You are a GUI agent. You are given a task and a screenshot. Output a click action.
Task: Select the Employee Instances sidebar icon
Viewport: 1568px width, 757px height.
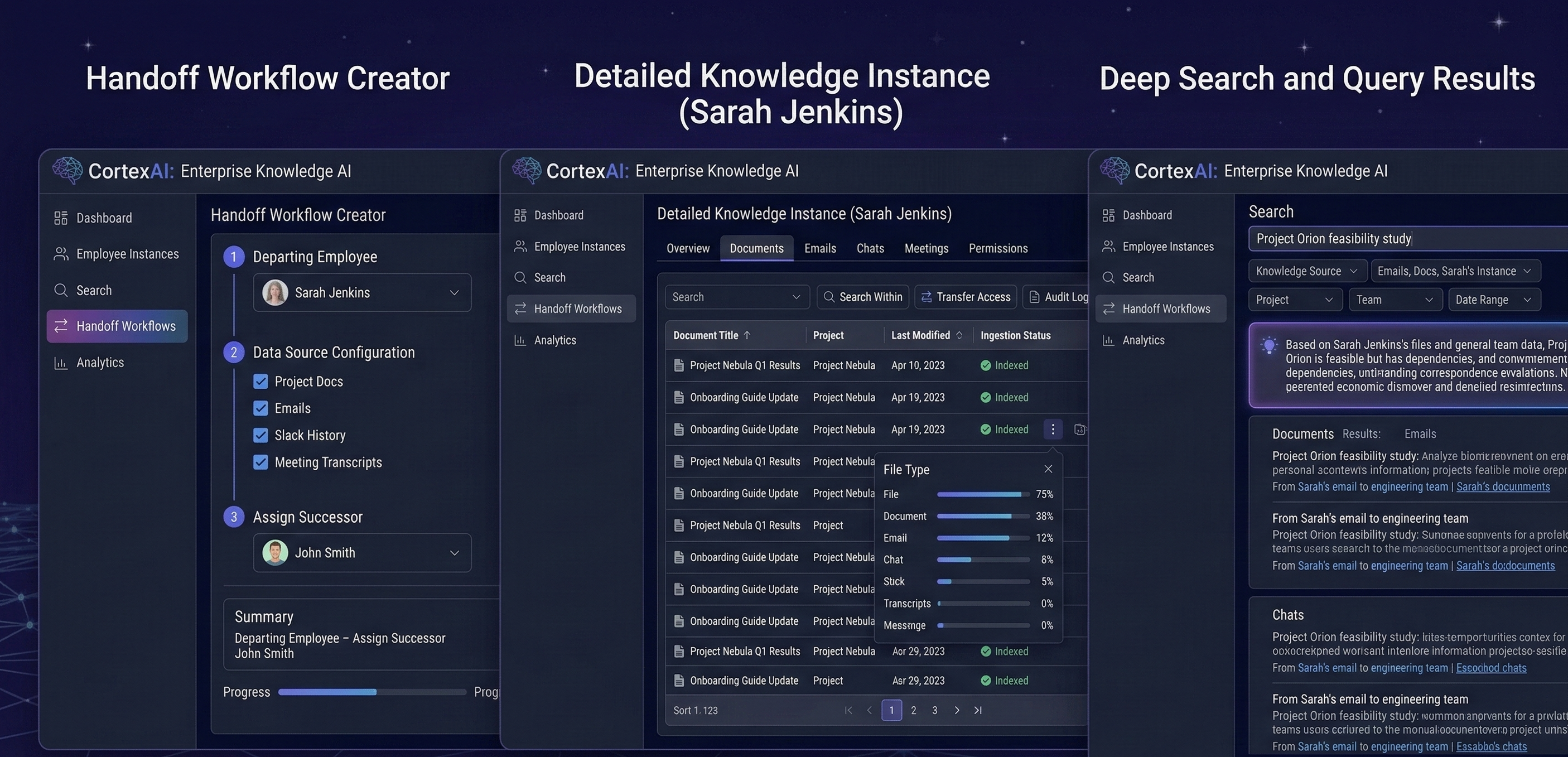tap(61, 253)
